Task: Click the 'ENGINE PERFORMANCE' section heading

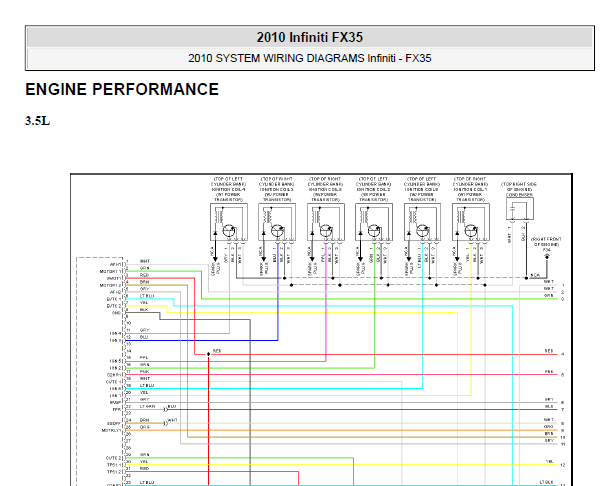Action: click(x=122, y=89)
